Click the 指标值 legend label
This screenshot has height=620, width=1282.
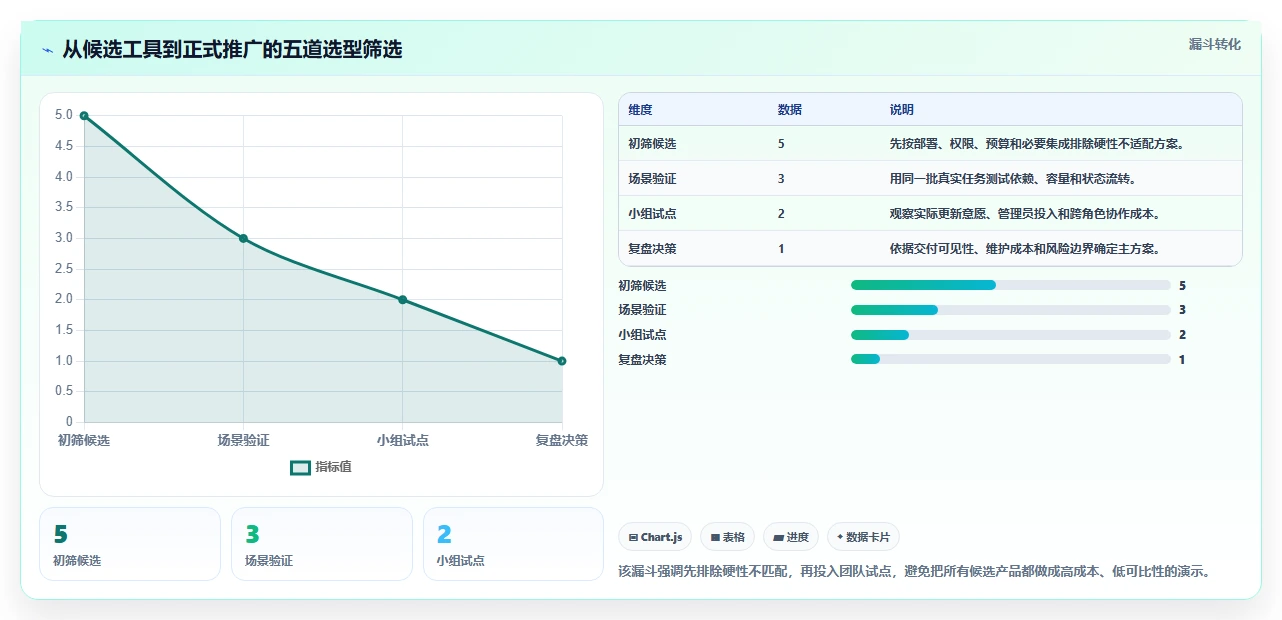334,467
